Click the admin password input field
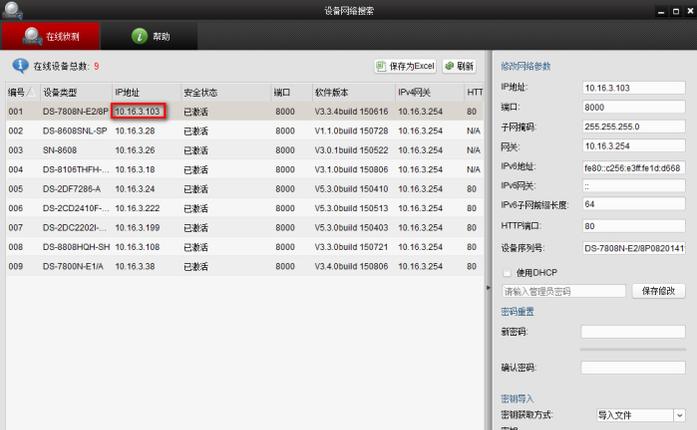Image resolution: width=697 pixels, height=430 pixels. click(x=564, y=291)
